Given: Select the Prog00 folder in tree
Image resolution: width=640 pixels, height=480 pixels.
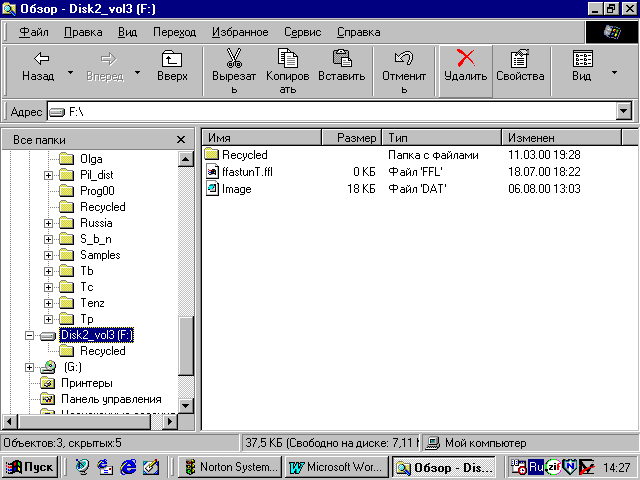Looking at the screenshot, I should [x=97, y=191].
